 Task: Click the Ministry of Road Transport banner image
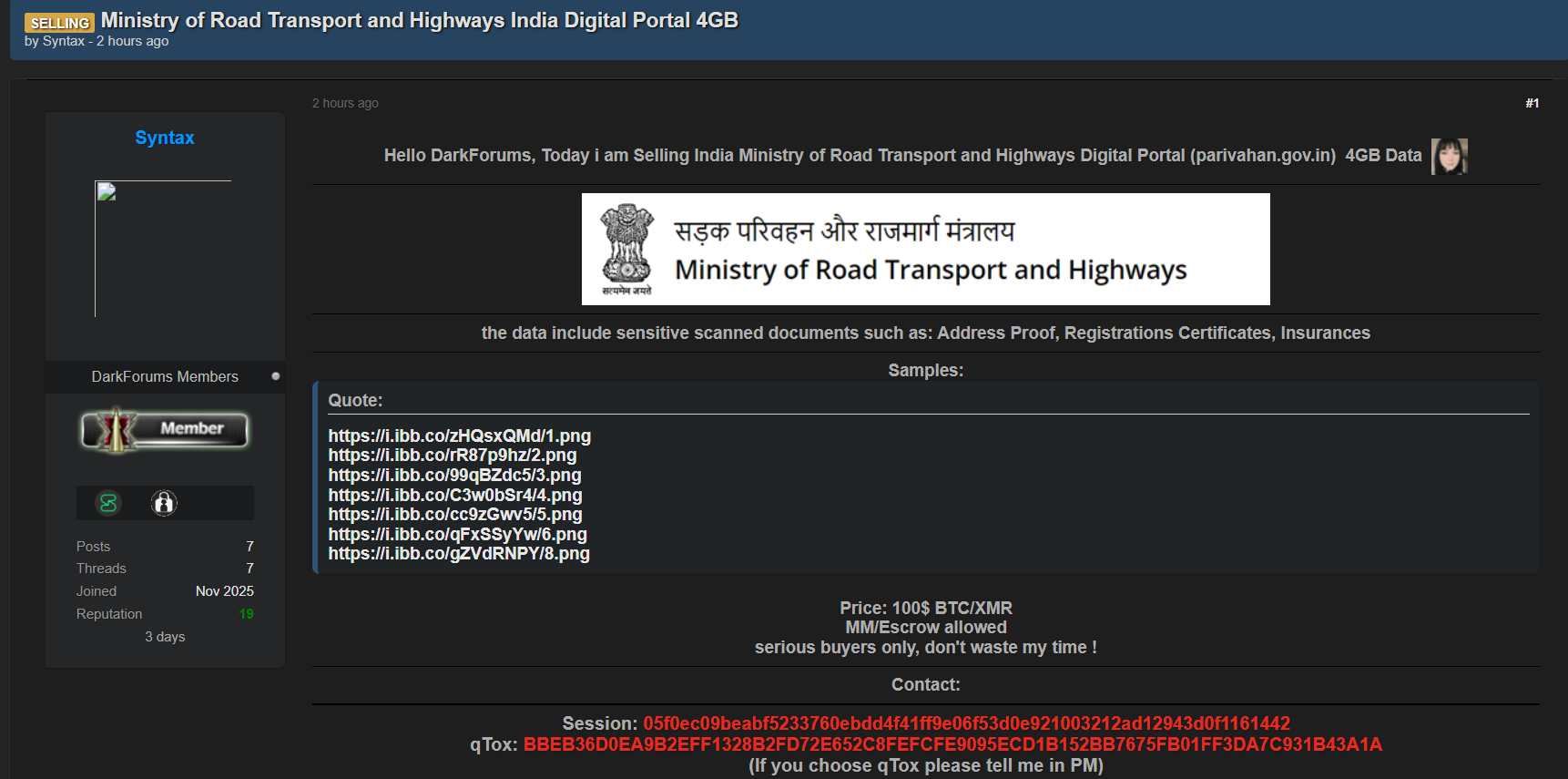(925, 249)
